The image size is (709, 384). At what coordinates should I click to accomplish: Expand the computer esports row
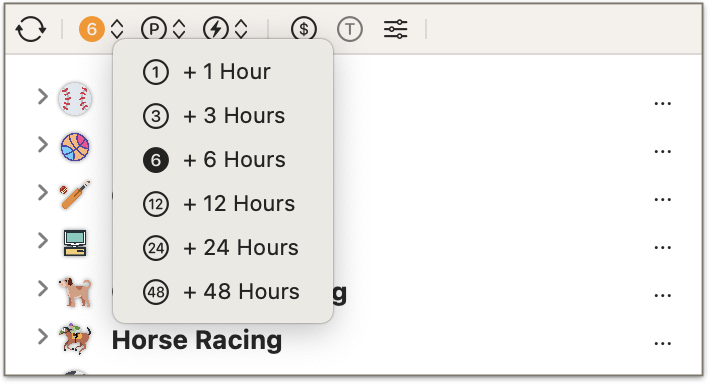click(x=43, y=240)
